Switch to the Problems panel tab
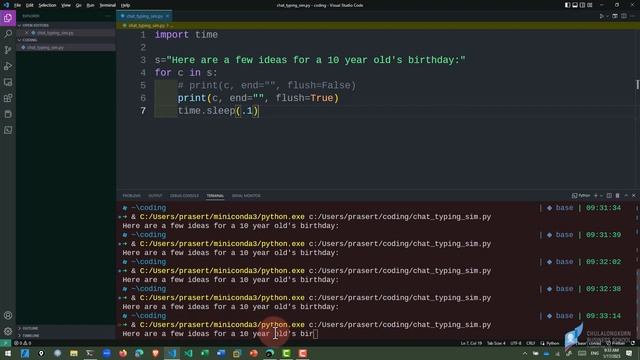 click(x=131, y=196)
